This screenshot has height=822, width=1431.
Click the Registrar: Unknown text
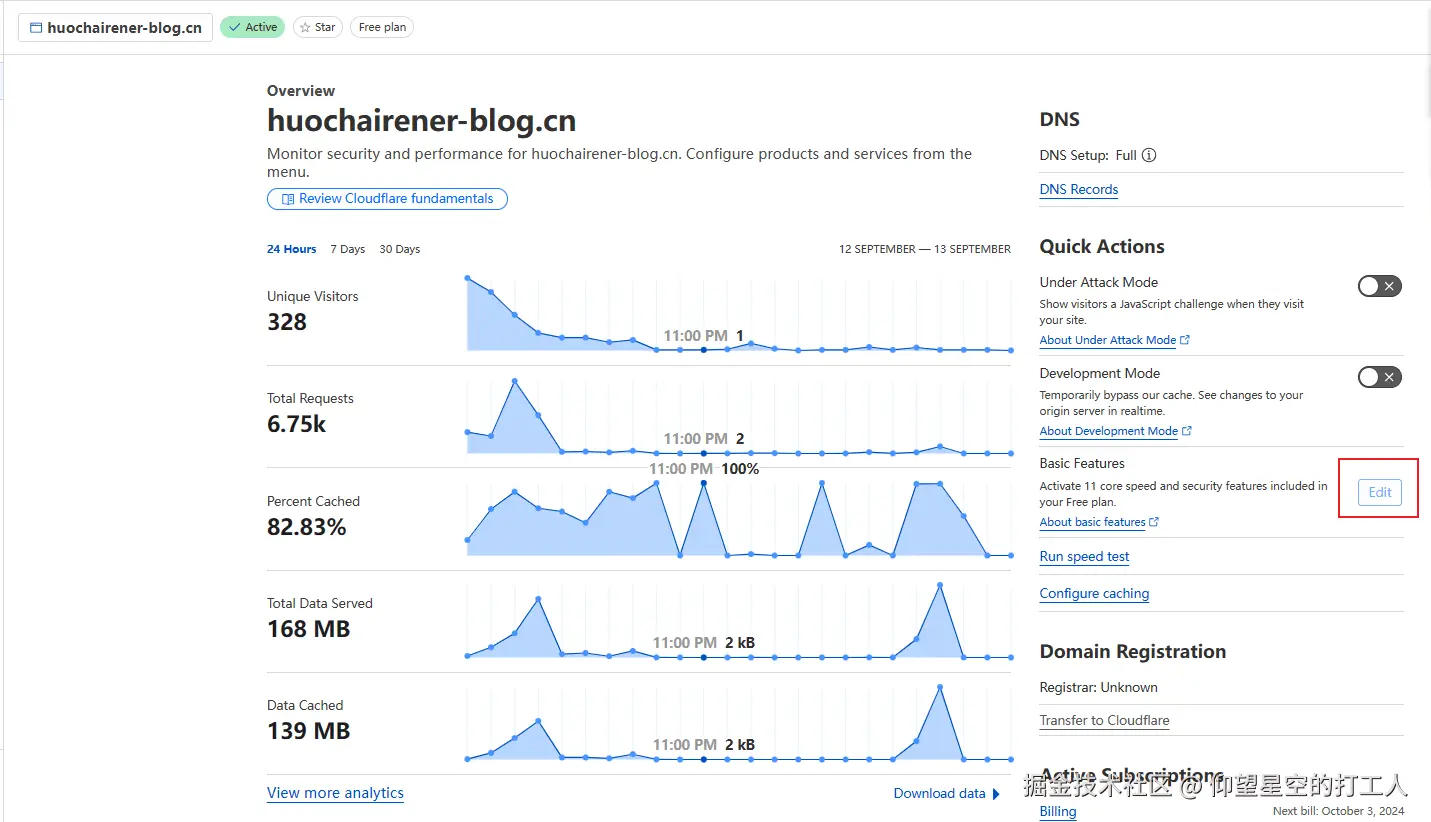pyautogui.click(x=1099, y=687)
